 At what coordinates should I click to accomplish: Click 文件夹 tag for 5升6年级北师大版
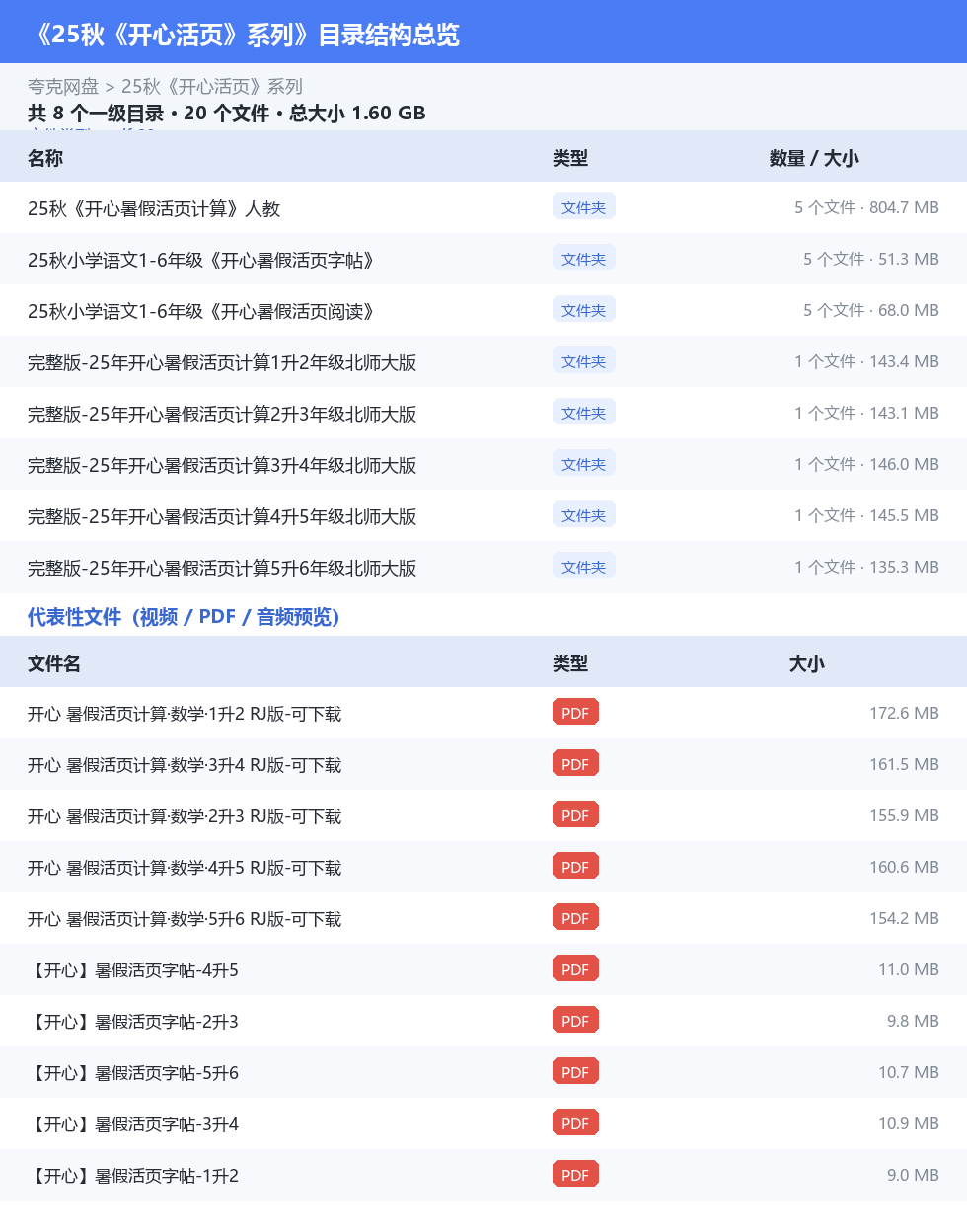pyautogui.click(x=584, y=566)
